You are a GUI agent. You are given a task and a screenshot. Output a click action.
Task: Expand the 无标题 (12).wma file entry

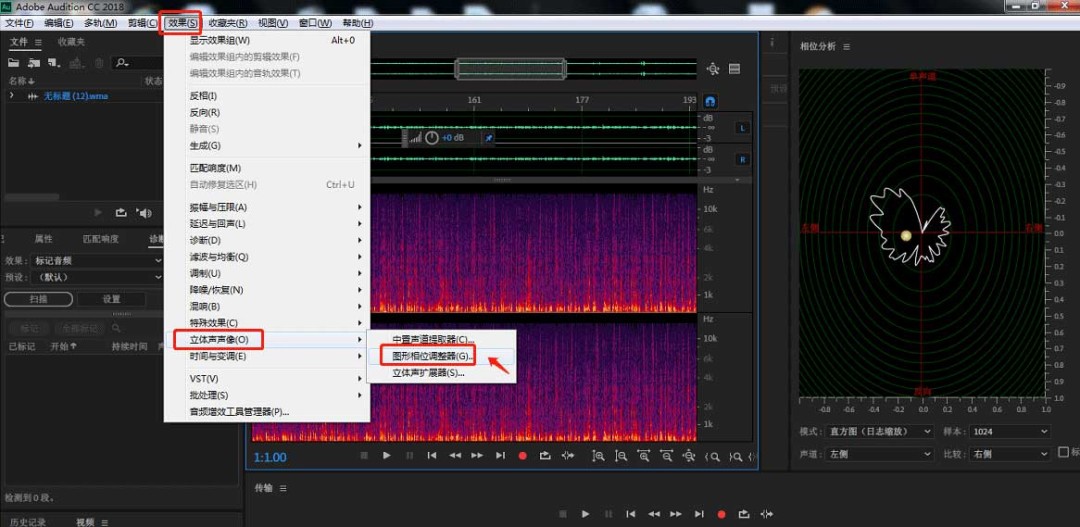pos(12,96)
